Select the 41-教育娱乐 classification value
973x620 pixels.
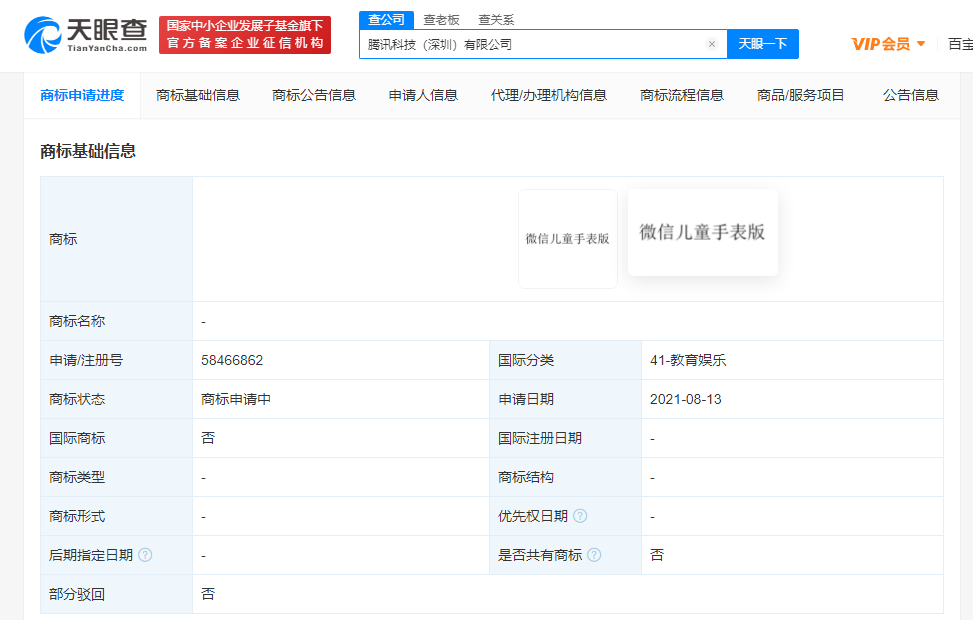tap(688, 360)
